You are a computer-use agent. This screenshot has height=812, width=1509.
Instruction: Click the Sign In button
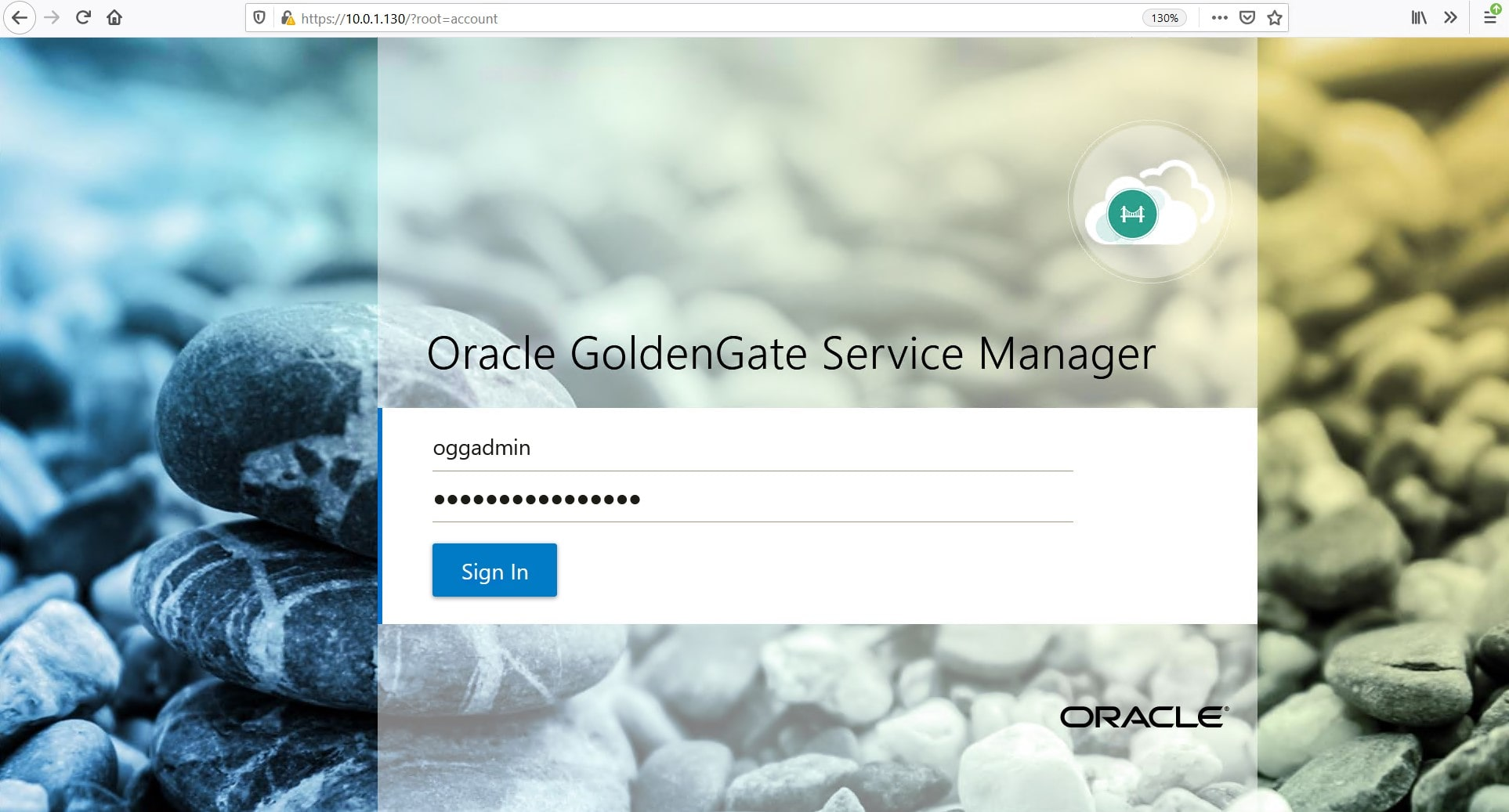[494, 570]
